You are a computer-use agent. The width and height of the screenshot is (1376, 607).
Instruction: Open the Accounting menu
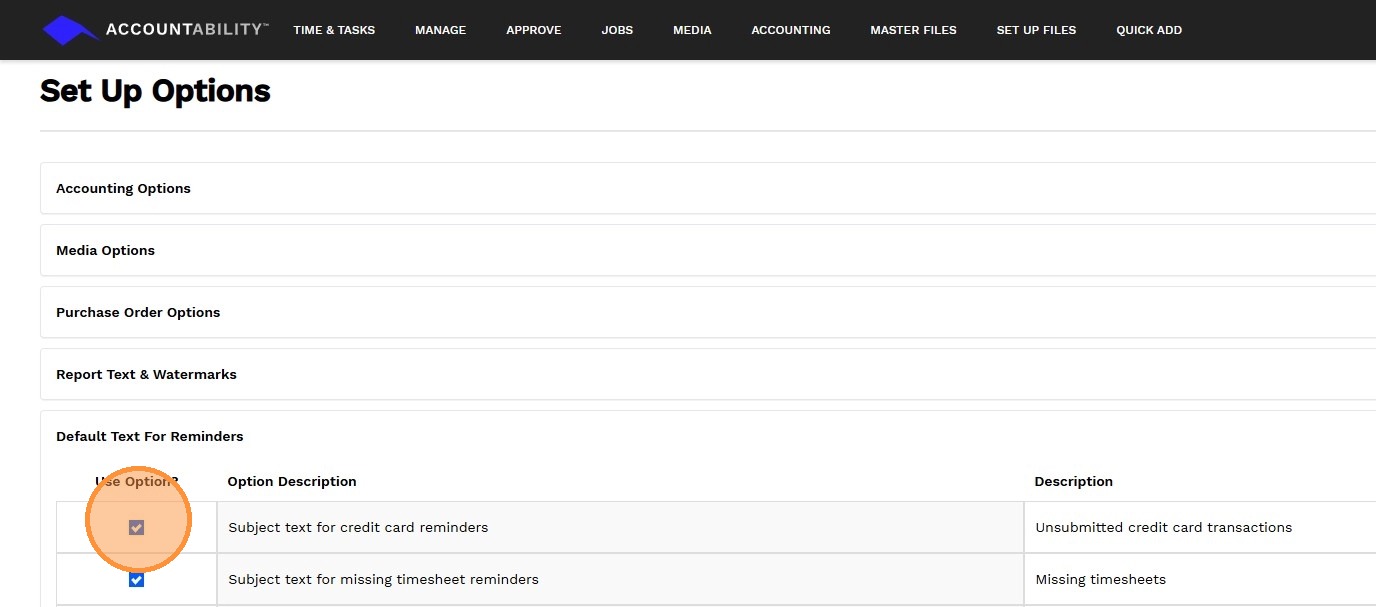pyautogui.click(x=790, y=30)
